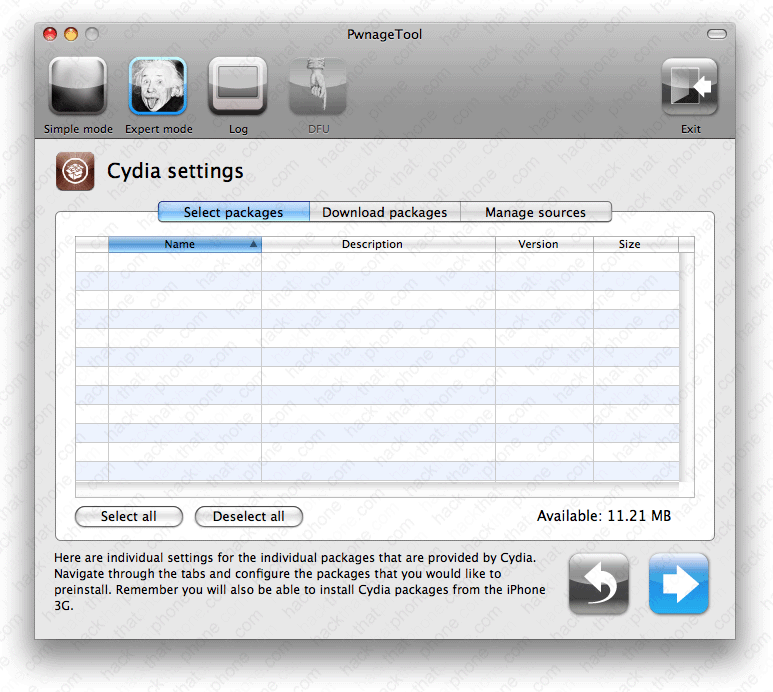The width and height of the screenshot is (773, 692).
Task: Click the Cydia settings icon
Action: point(76,171)
